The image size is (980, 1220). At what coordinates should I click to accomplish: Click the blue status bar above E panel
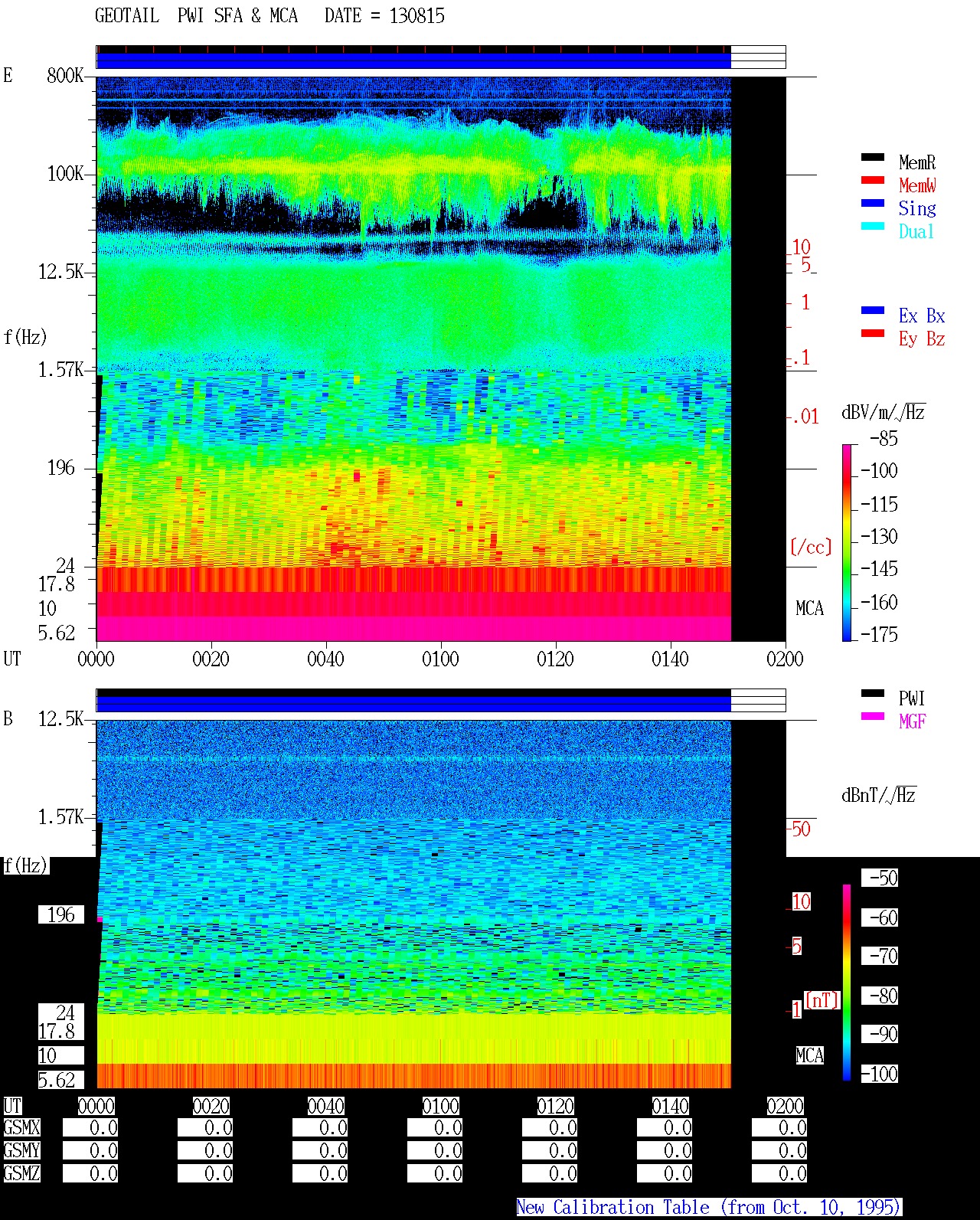click(413, 61)
